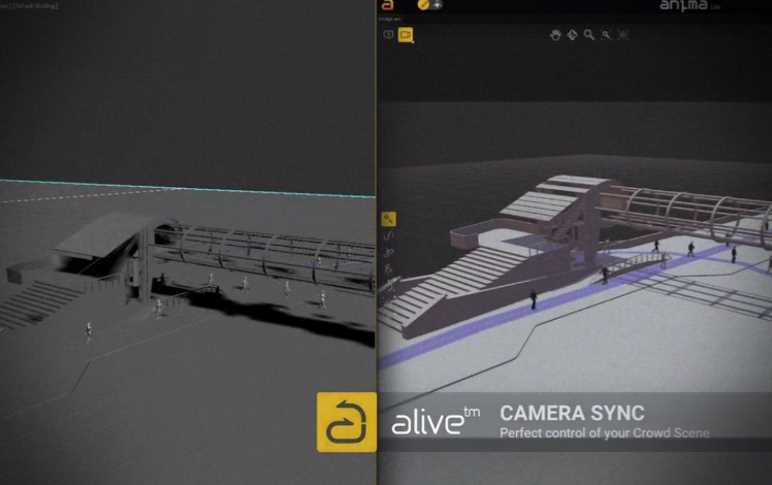Click the Zoom extents icon
The image size is (772, 485).
tap(623, 34)
